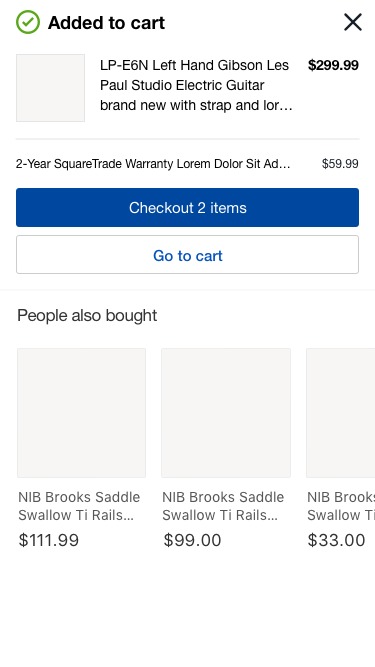
Task: Click the Checkout 2 items button
Action: (188, 208)
